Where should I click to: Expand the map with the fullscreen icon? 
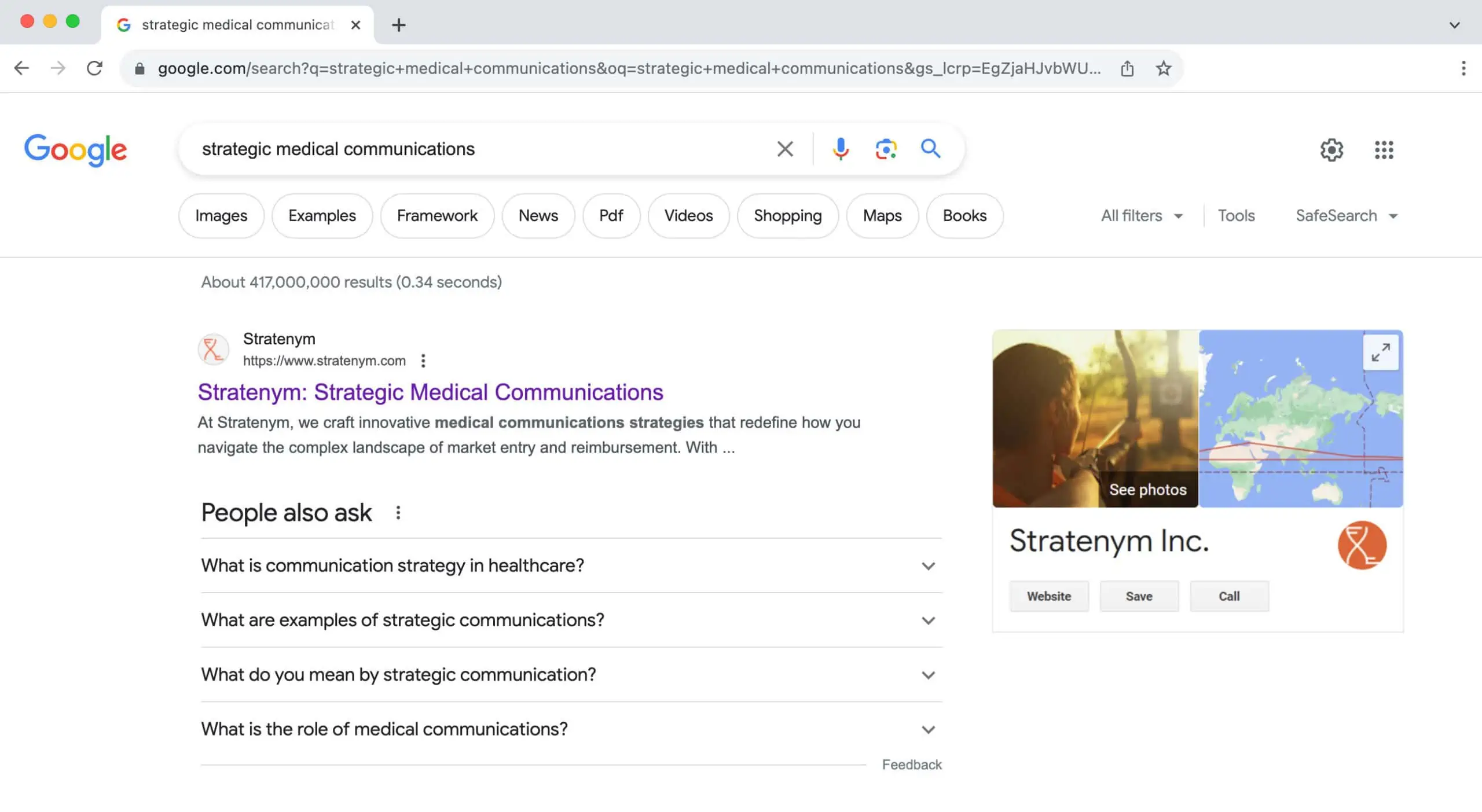pos(1381,352)
